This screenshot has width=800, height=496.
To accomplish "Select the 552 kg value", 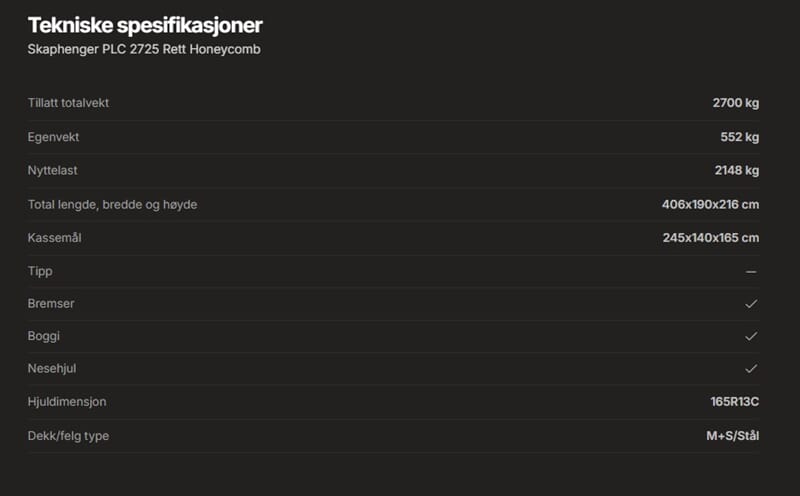I will 739,137.
